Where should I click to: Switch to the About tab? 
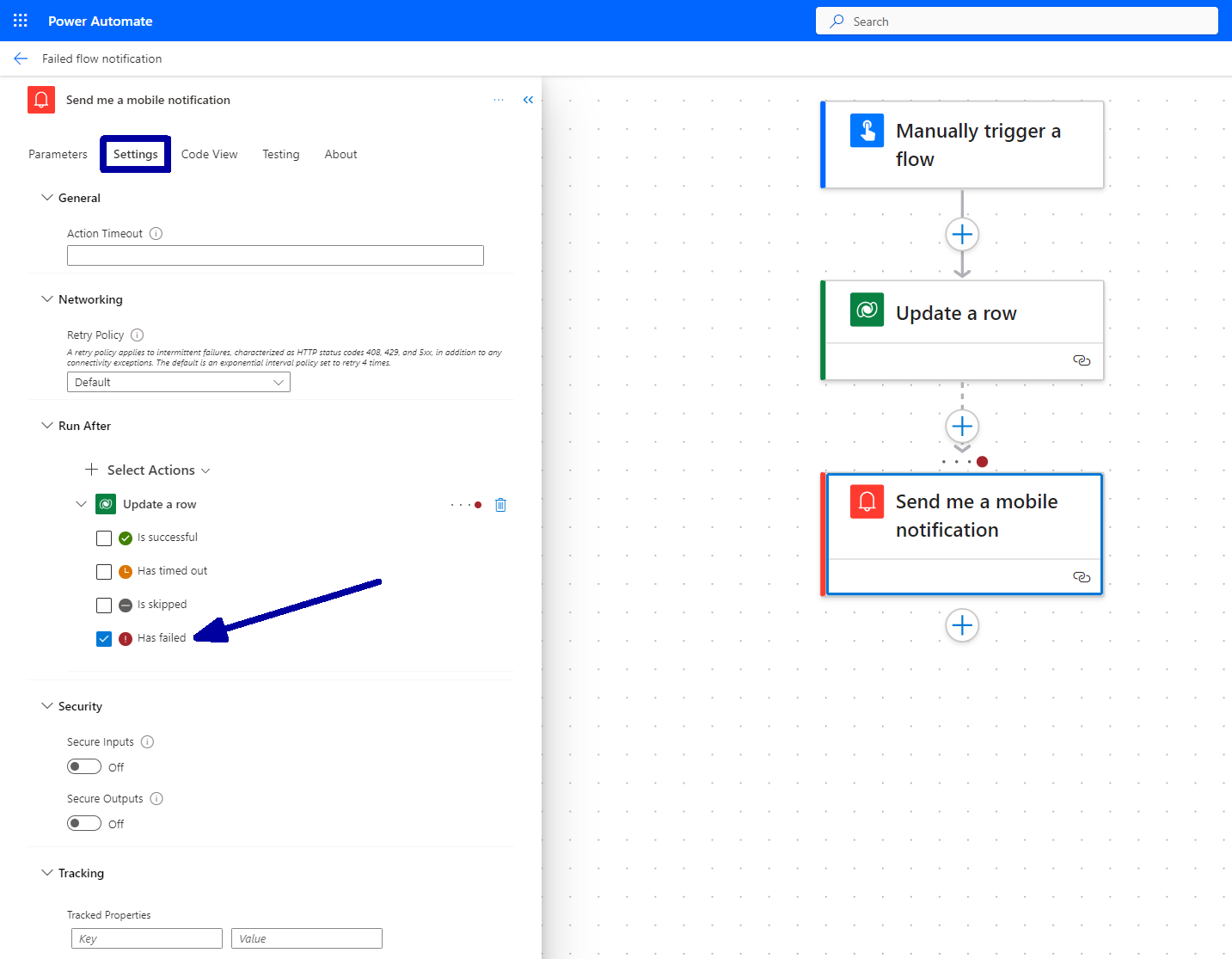click(340, 154)
